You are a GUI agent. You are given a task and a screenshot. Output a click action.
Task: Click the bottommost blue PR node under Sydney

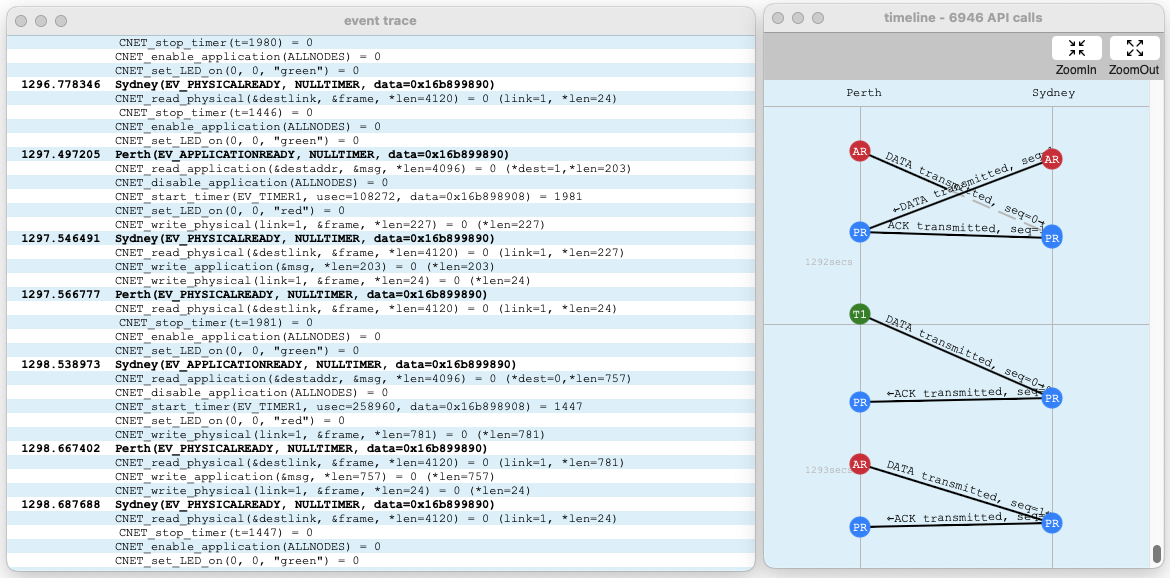pyautogui.click(x=1051, y=522)
